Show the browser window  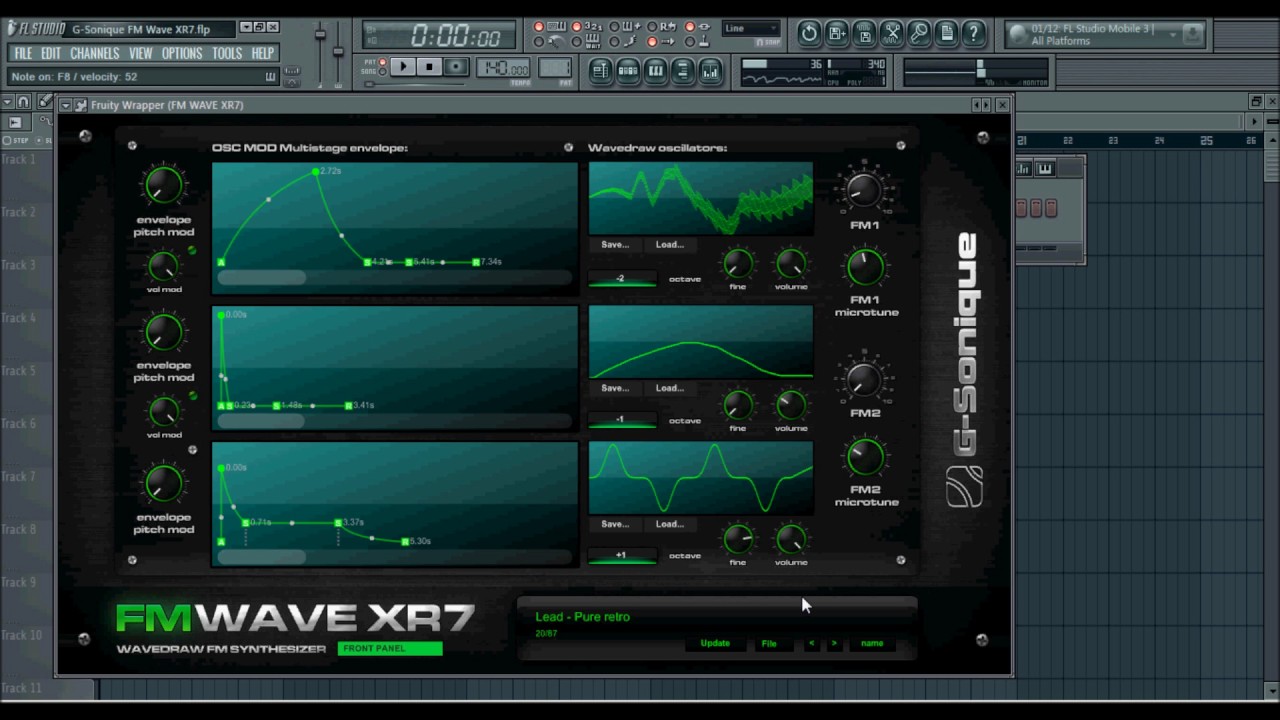(682, 70)
